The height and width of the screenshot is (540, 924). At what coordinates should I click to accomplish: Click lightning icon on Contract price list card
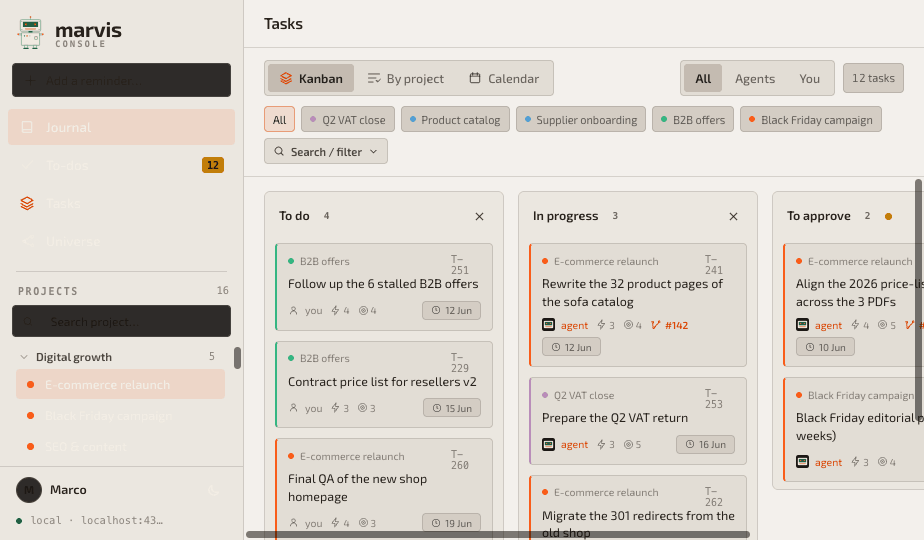coord(335,408)
